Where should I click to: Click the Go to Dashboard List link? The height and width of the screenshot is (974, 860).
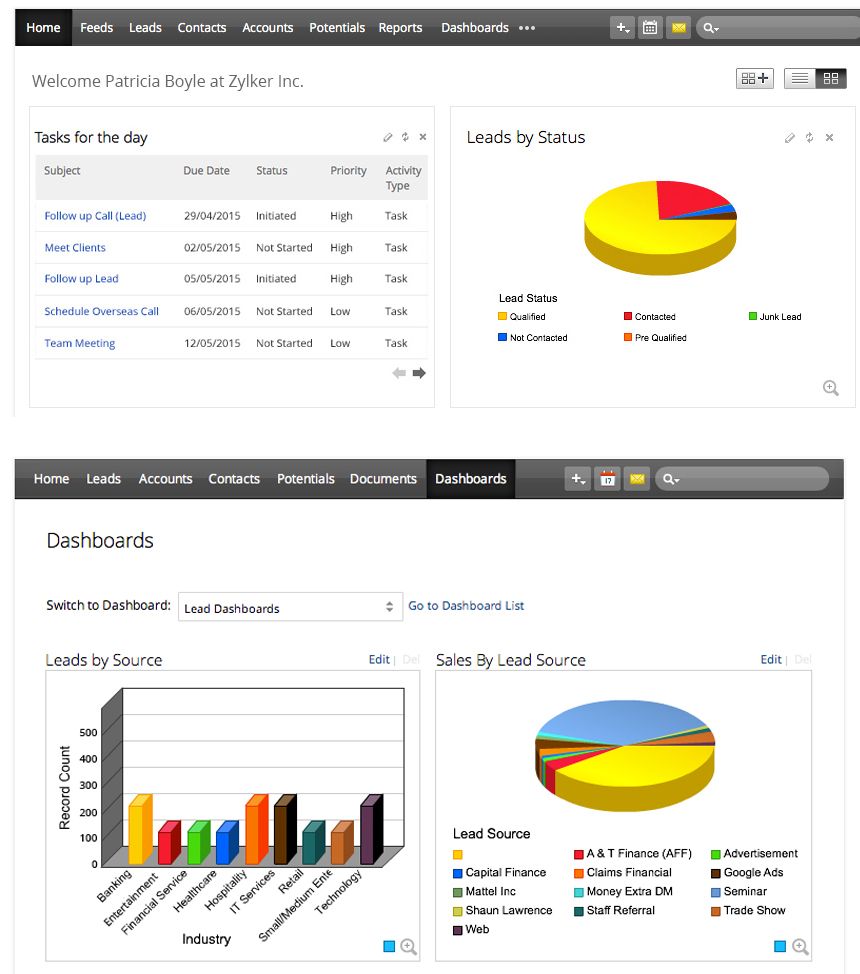pyautogui.click(x=466, y=606)
